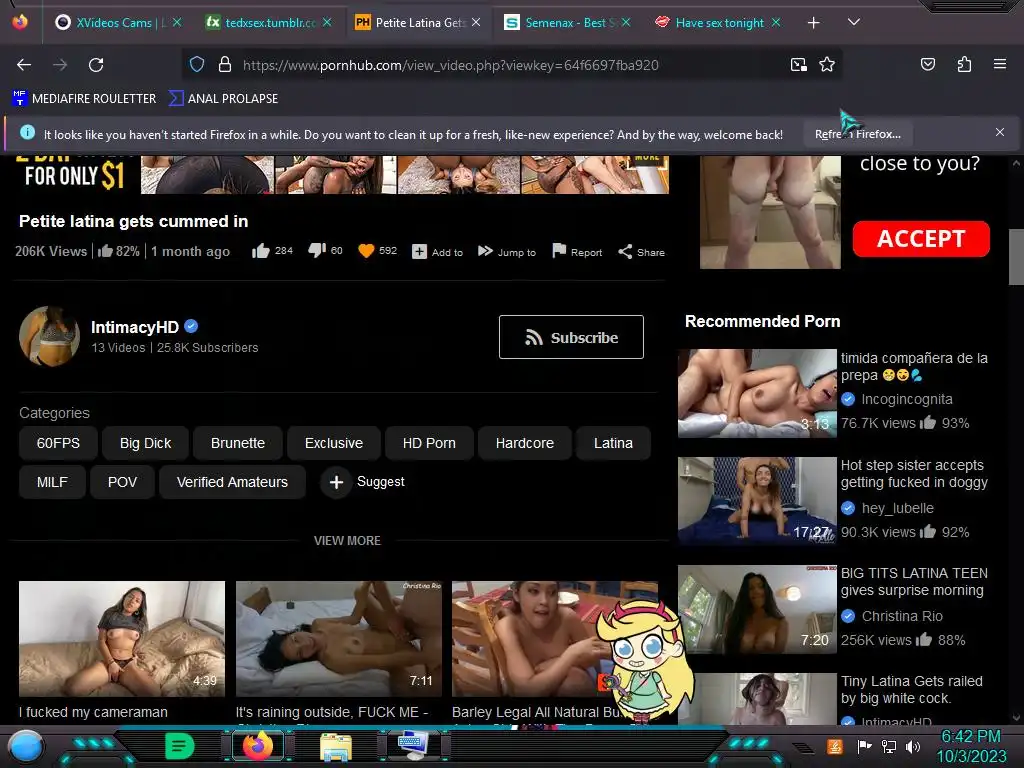Click the Firefox taskbar icon
1024x768 pixels.
tap(257, 746)
